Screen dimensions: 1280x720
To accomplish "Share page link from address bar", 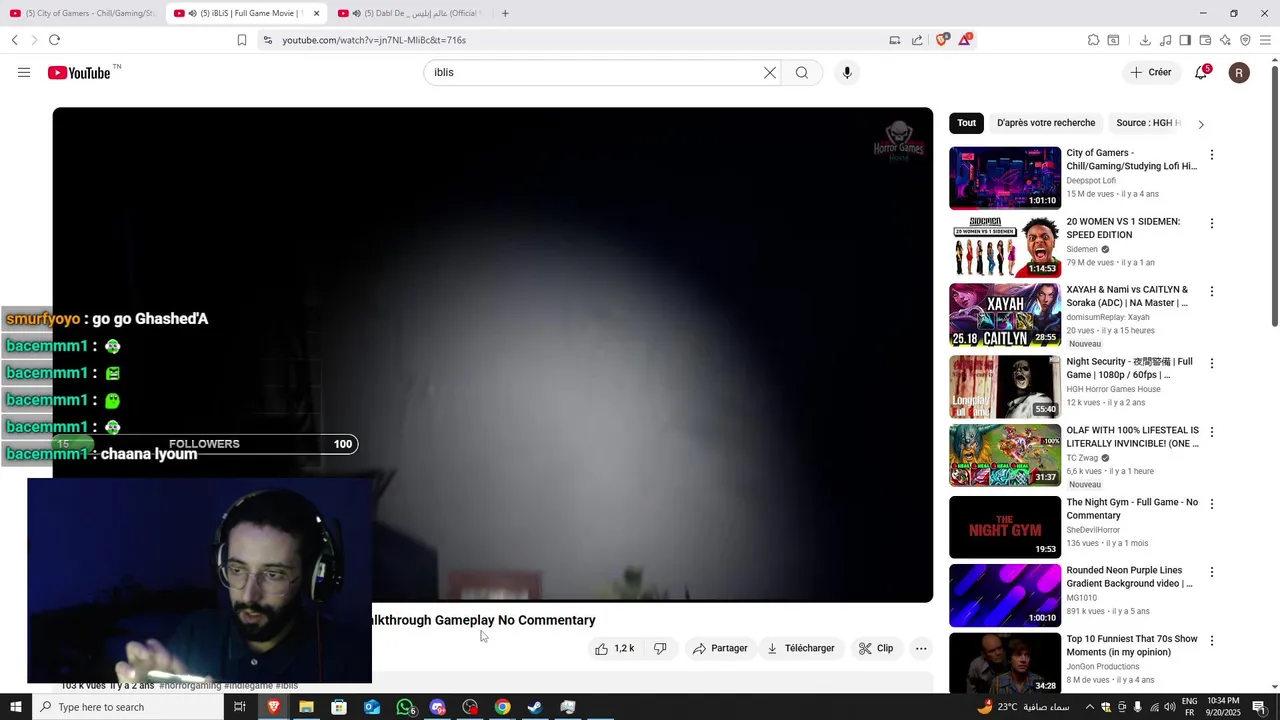I will [x=917, y=40].
